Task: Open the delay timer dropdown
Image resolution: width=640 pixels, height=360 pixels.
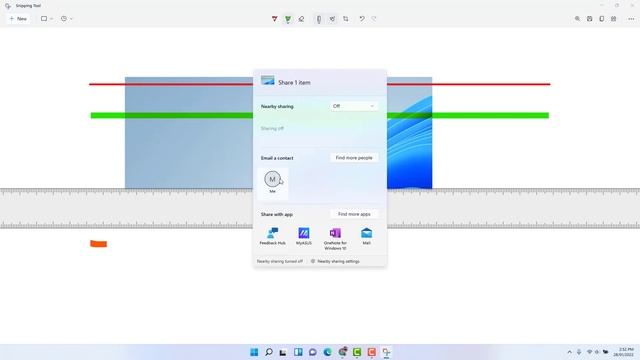Action: [x=67, y=19]
